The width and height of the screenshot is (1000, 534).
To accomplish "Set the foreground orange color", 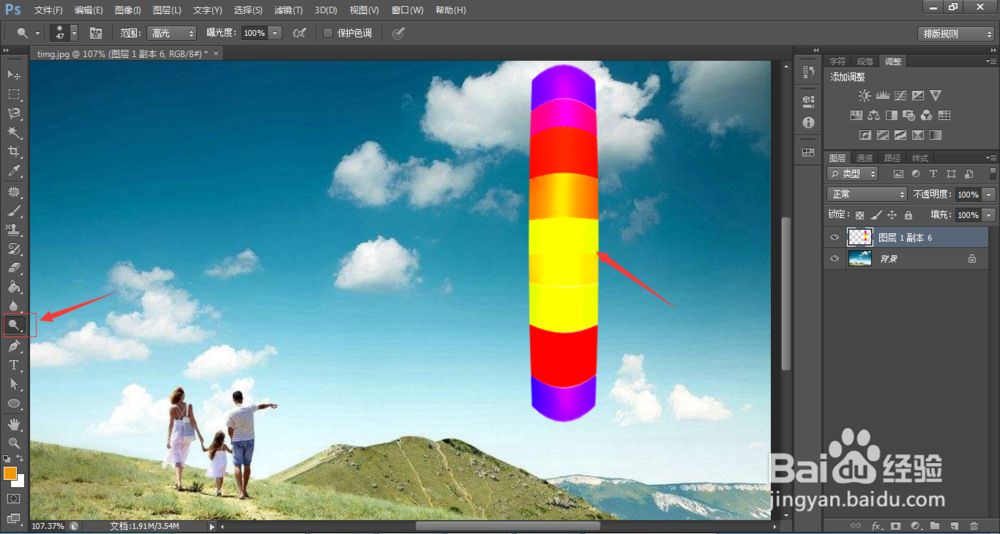I will coord(10,473).
